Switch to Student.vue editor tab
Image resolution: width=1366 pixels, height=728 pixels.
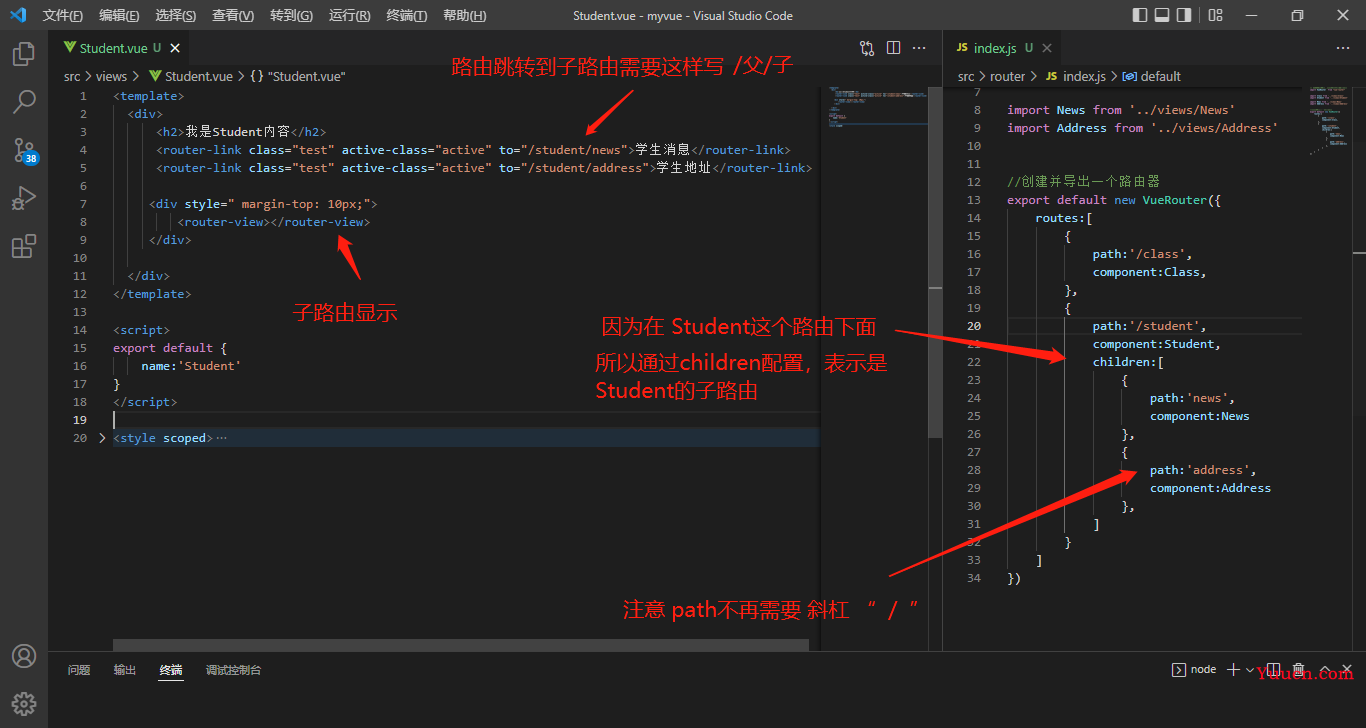pyautogui.click(x=118, y=48)
